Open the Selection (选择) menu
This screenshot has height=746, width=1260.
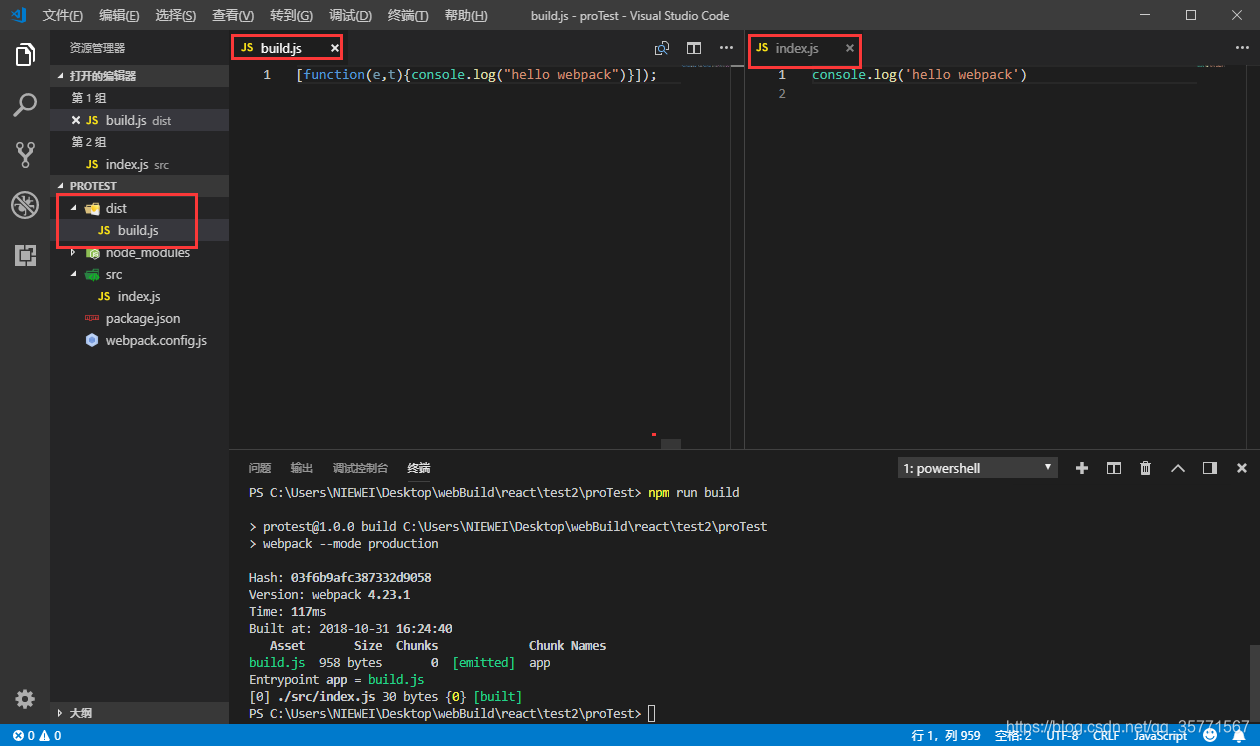click(x=177, y=15)
